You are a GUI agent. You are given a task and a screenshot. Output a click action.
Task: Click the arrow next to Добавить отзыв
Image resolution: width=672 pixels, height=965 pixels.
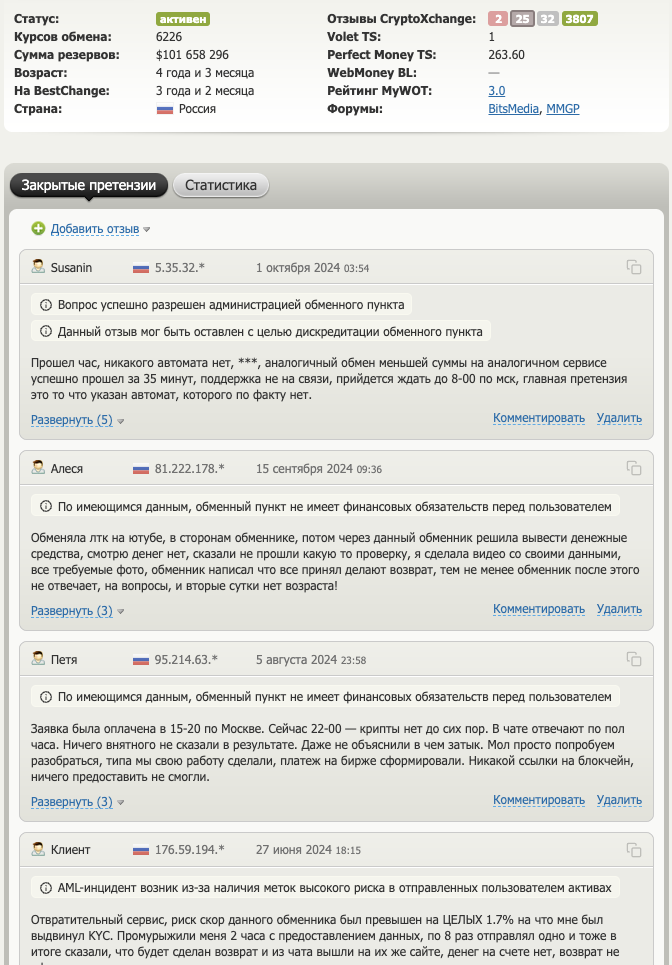click(146, 230)
